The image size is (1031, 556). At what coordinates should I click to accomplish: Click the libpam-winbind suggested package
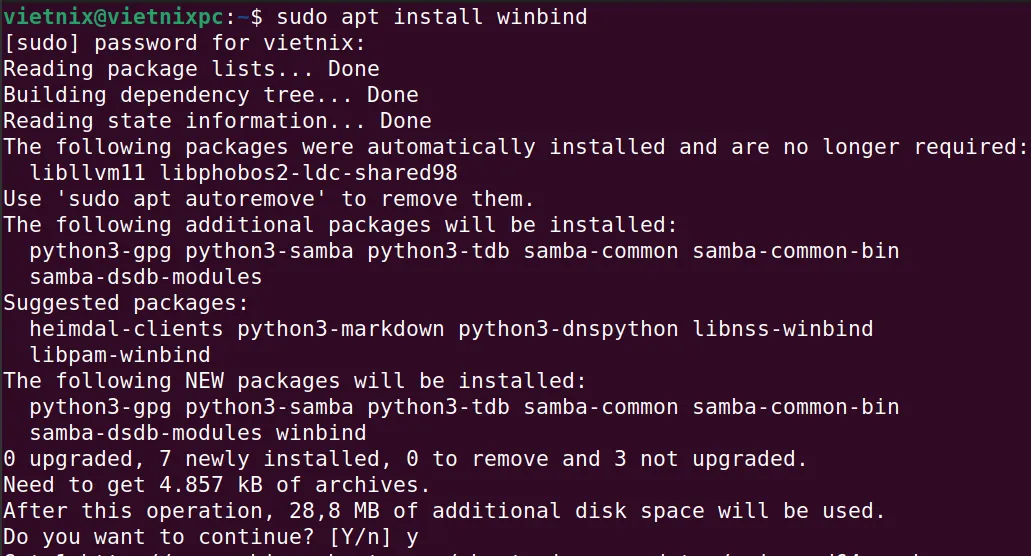click(x=120, y=355)
